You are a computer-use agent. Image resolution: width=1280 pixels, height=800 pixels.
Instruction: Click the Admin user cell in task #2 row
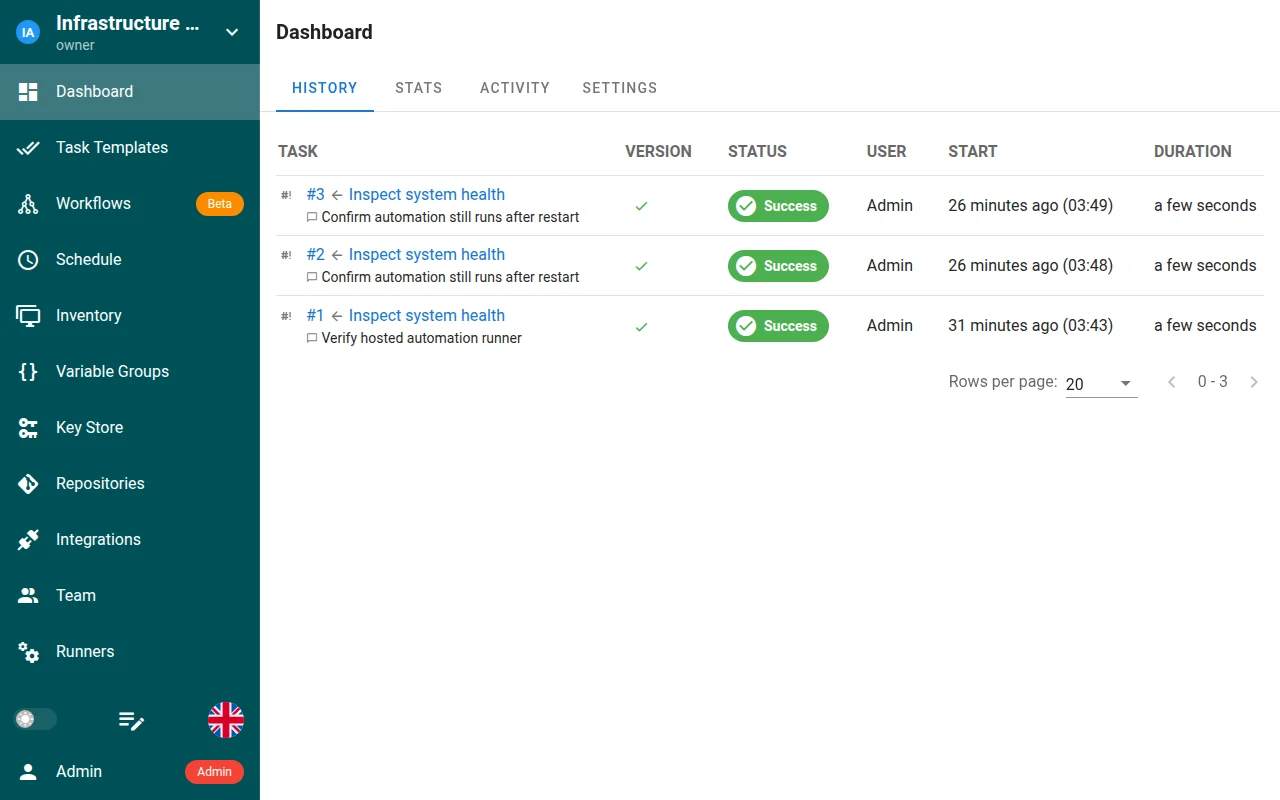[890, 266]
